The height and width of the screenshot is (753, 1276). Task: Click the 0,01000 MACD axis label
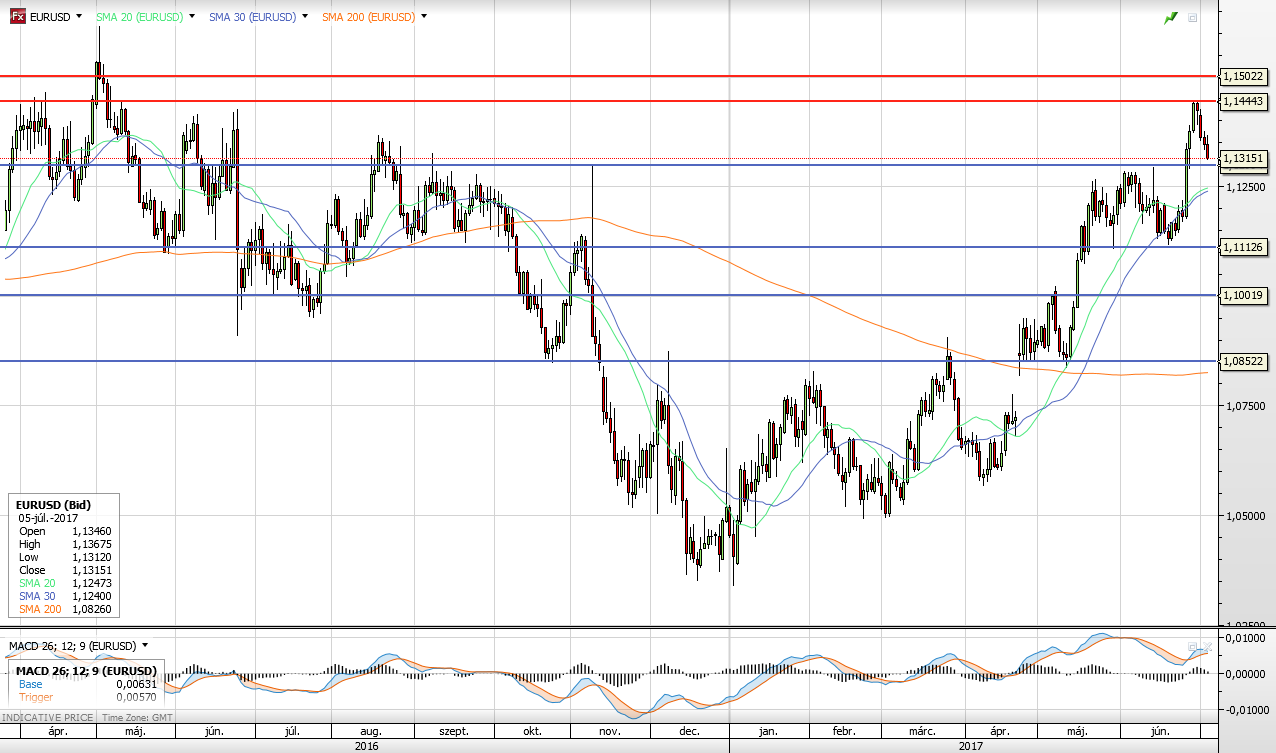1246,637
